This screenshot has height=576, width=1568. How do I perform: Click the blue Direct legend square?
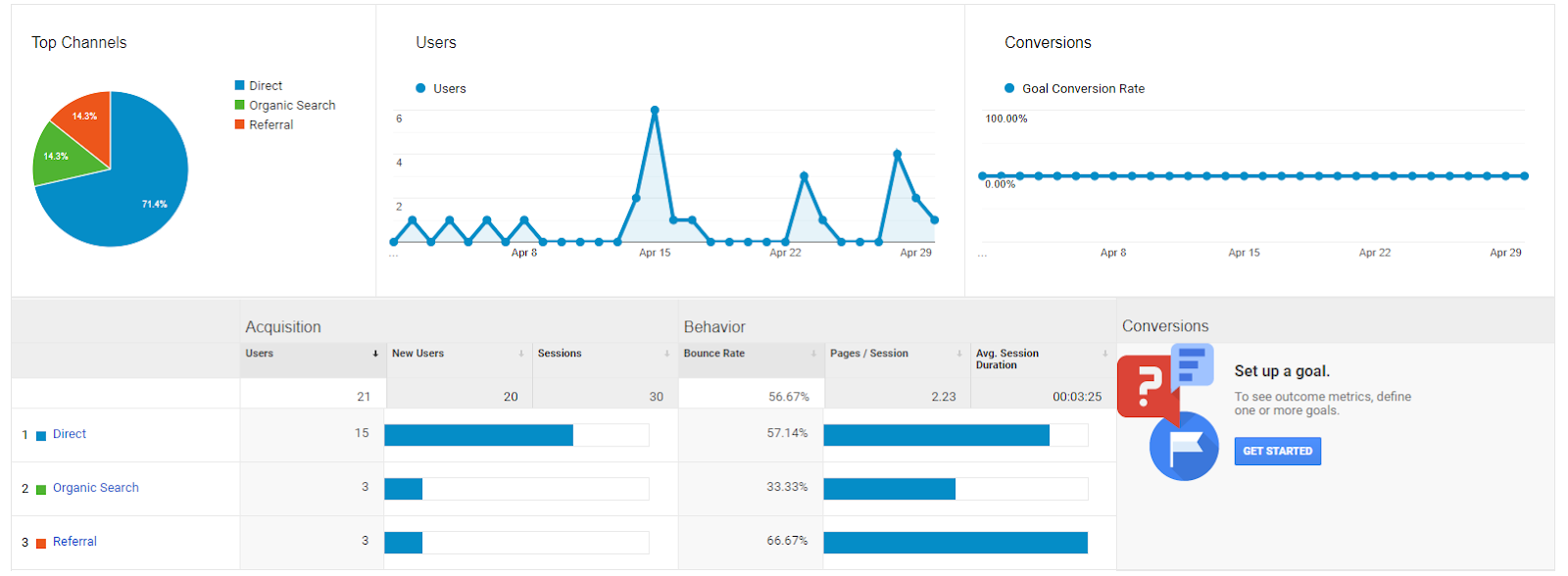(240, 85)
